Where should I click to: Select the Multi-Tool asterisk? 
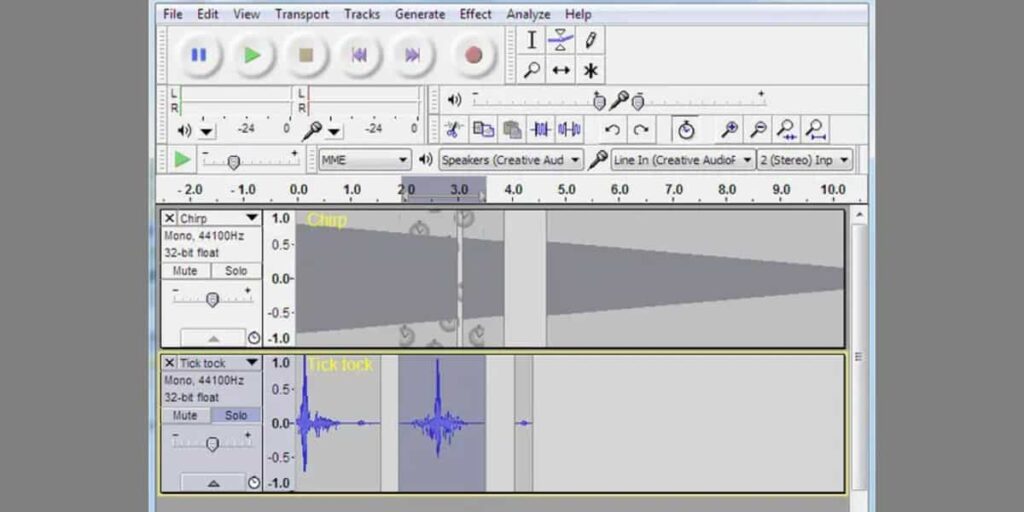click(590, 70)
